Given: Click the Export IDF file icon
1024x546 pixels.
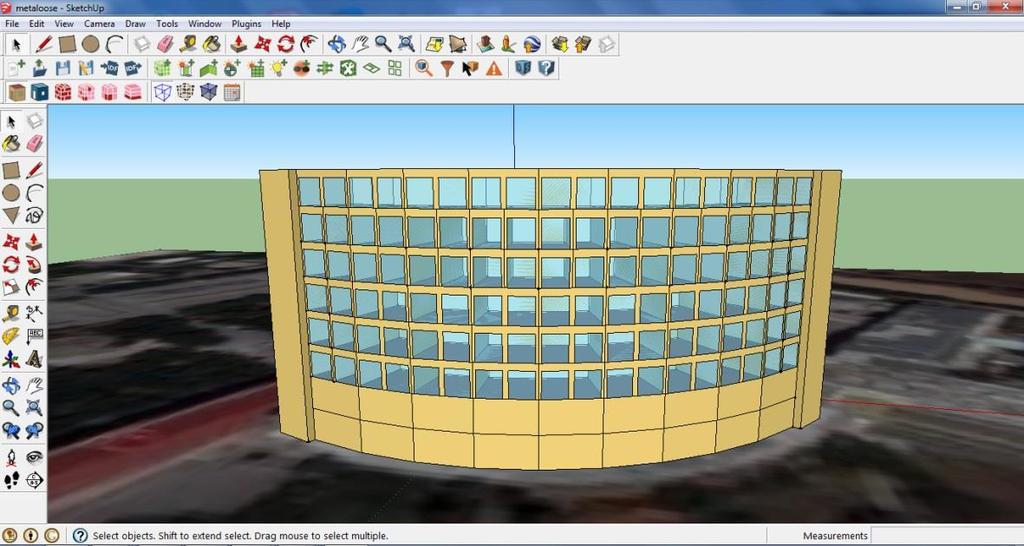Looking at the screenshot, I should click(133, 68).
